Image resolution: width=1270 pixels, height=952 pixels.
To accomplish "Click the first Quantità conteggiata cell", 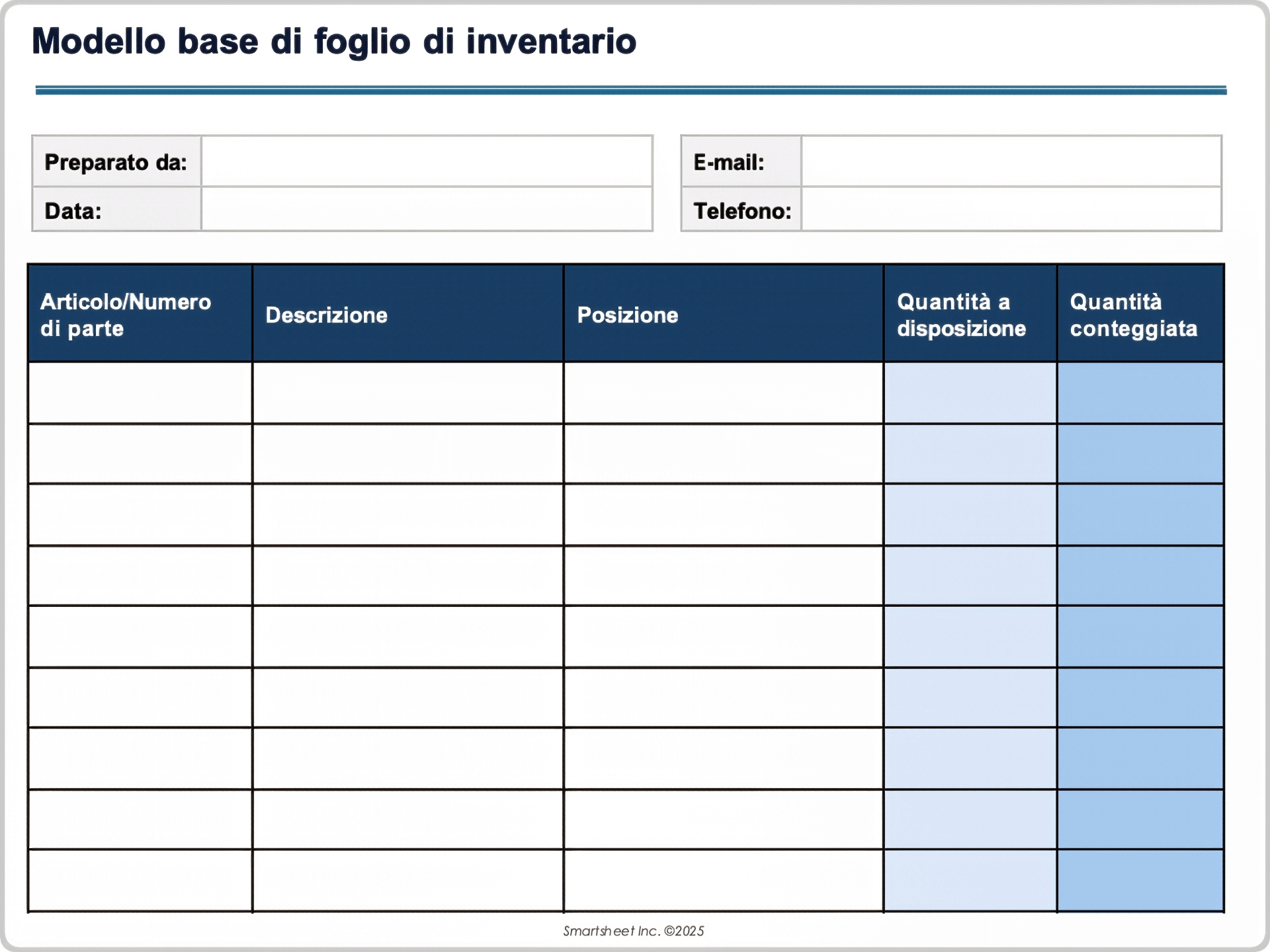I will point(1139,392).
